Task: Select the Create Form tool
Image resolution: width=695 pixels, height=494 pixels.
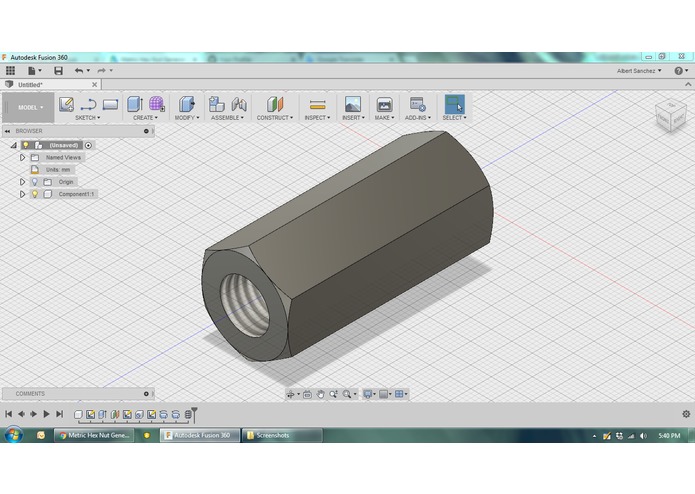Action: (x=156, y=104)
